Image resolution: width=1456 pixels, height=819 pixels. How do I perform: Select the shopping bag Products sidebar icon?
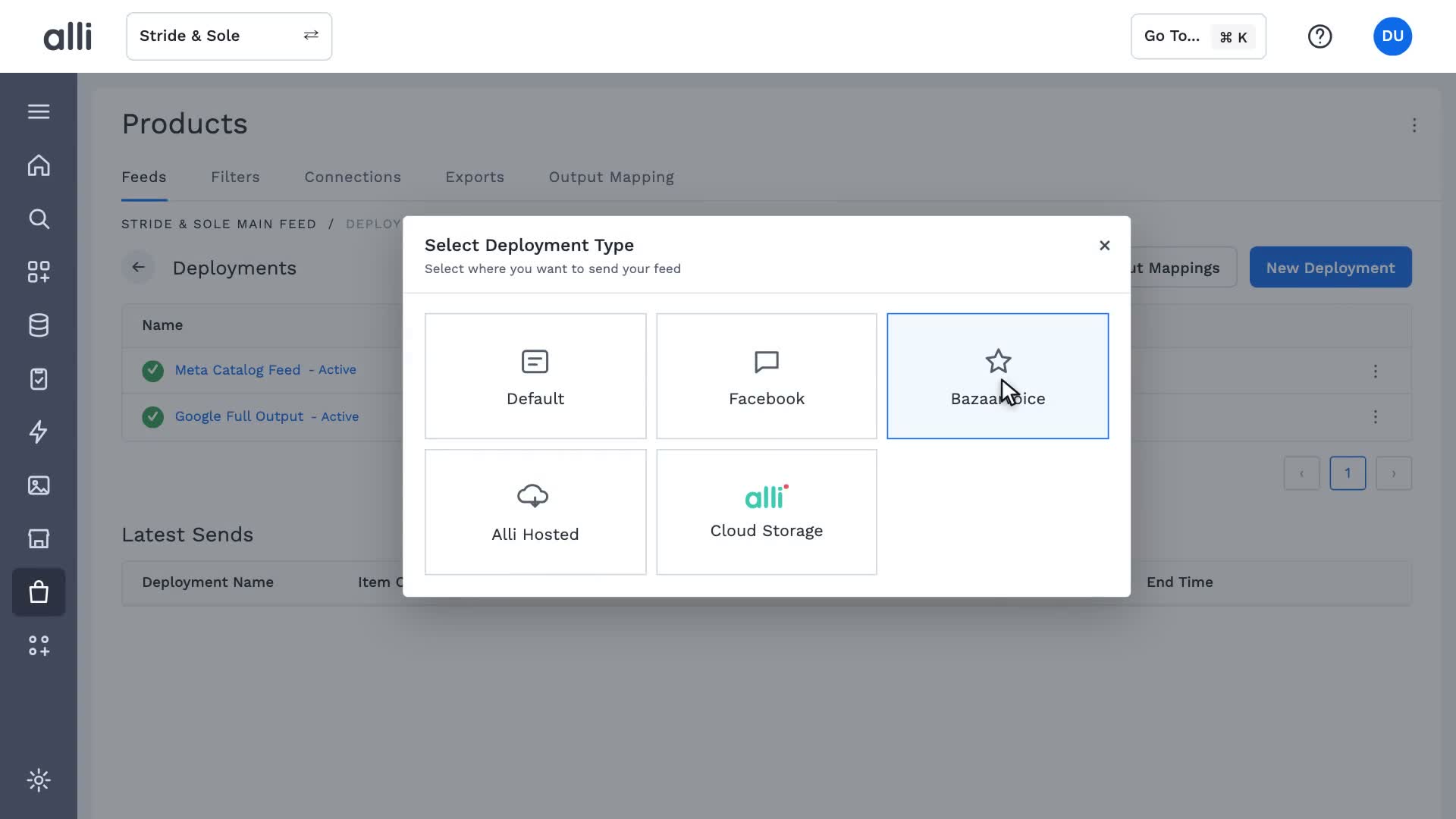tap(39, 592)
